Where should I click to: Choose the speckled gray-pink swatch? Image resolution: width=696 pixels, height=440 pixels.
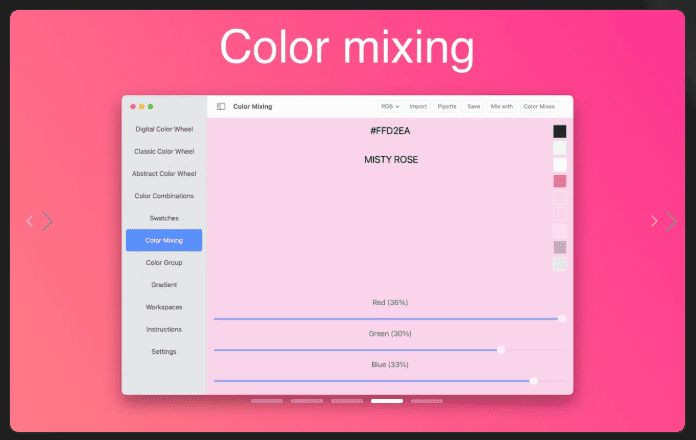[x=560, y=247]
